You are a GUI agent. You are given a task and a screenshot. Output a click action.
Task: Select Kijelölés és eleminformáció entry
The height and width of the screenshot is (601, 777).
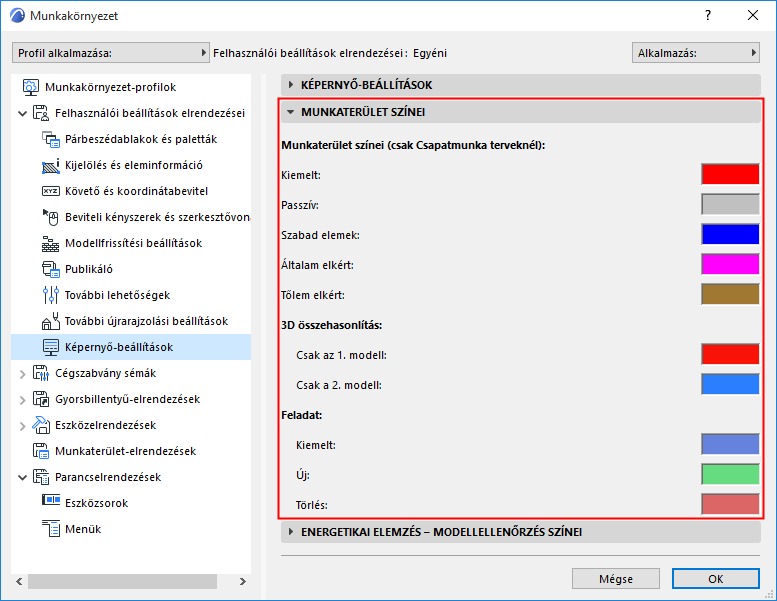tap(133, 165)
